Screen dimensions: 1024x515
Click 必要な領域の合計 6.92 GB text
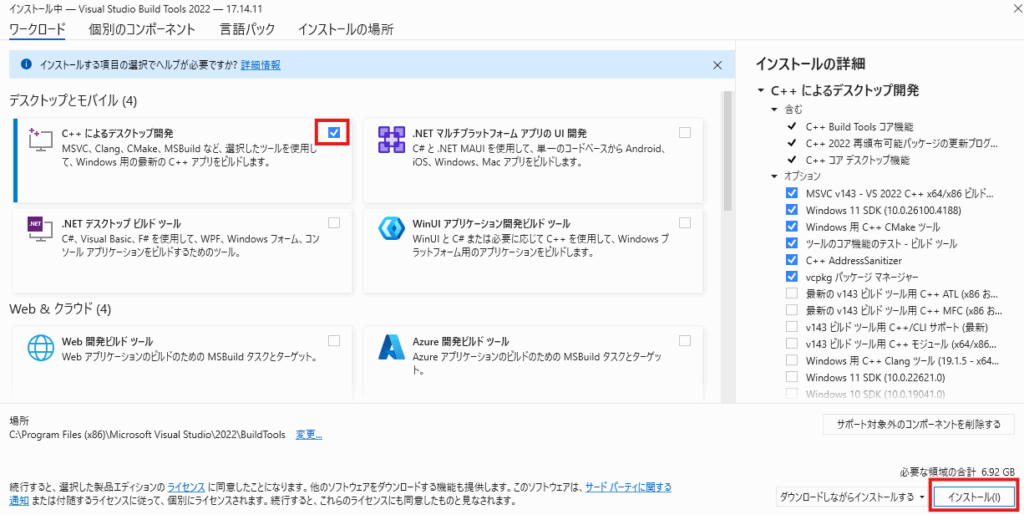coord(957,471)
